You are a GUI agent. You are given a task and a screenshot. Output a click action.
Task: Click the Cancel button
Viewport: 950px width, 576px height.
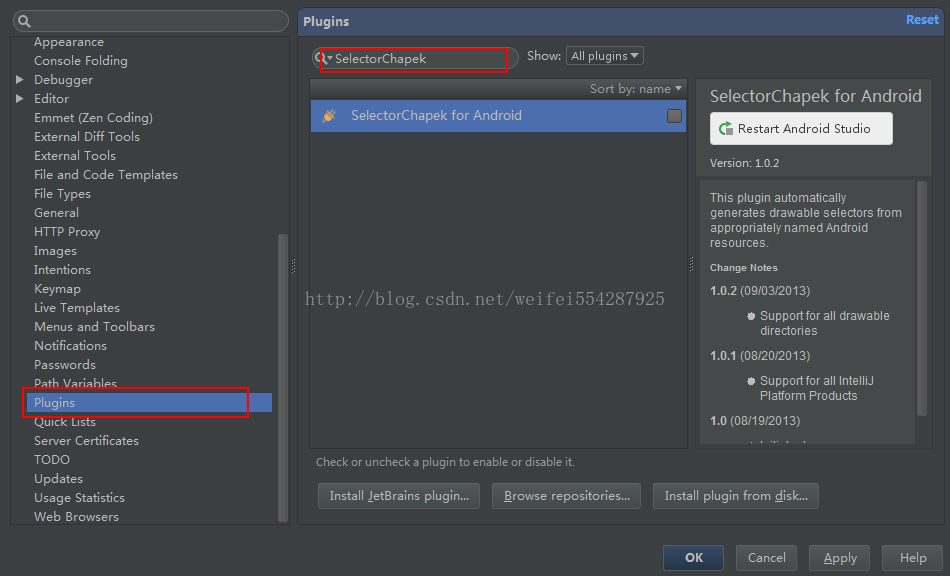coord(766,558)
